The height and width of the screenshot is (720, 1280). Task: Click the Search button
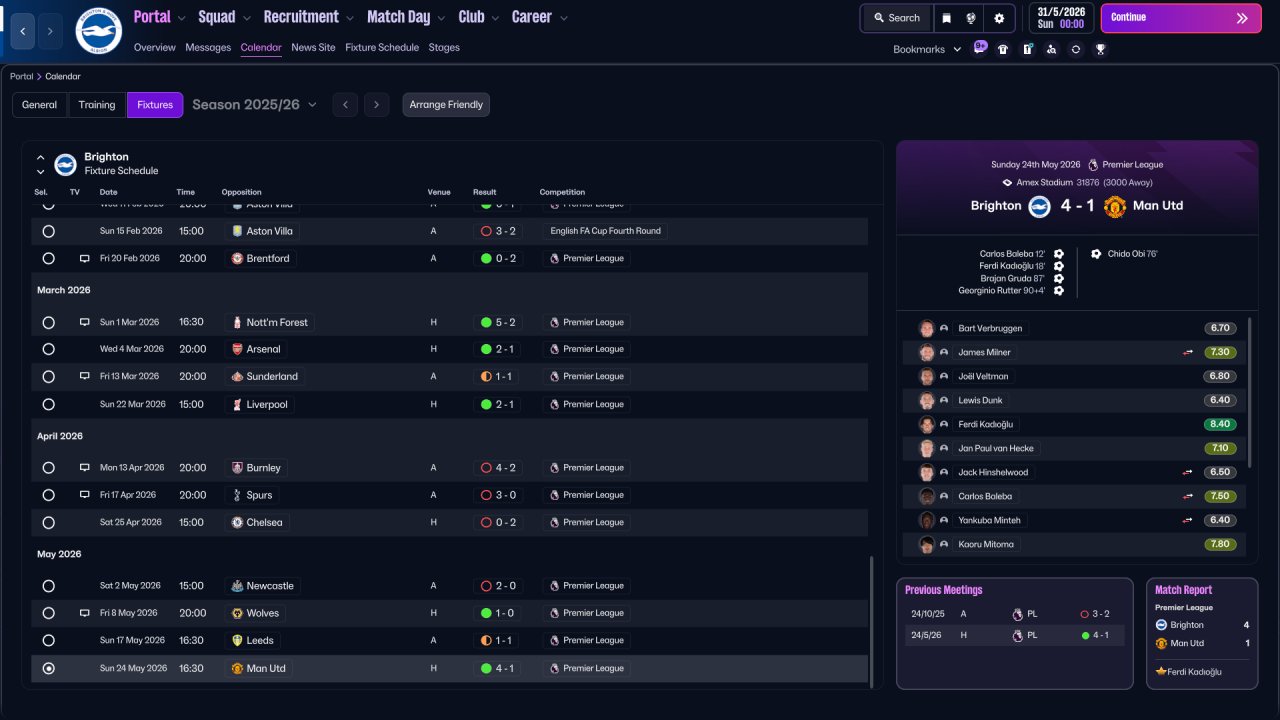896,18
